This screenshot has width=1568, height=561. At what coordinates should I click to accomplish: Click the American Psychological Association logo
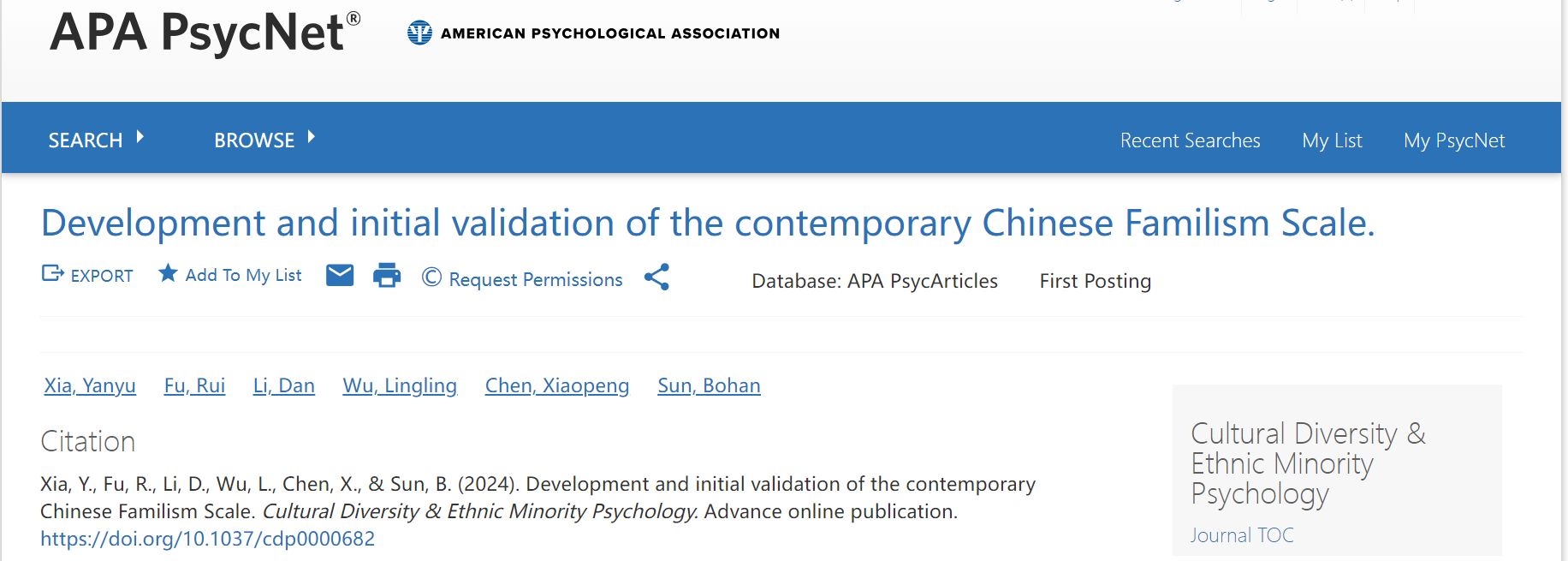click(419, 33)
